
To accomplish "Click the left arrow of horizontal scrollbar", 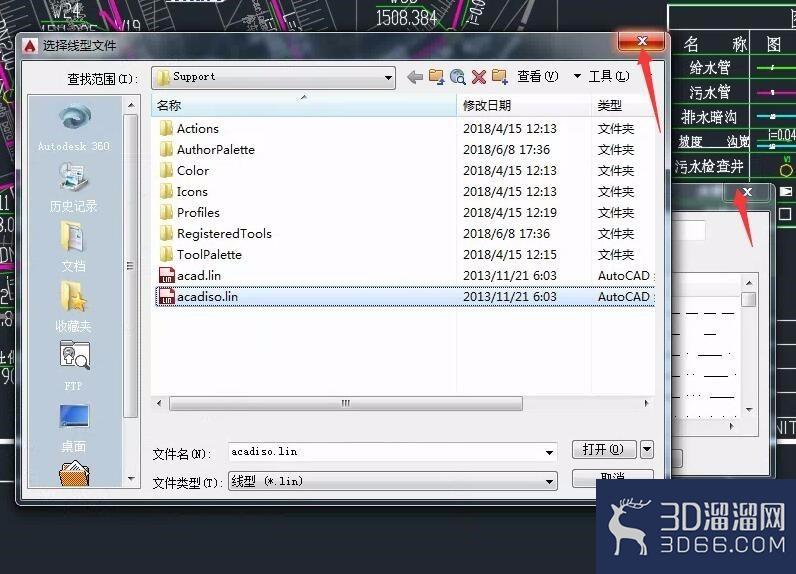I will (159, 403).
